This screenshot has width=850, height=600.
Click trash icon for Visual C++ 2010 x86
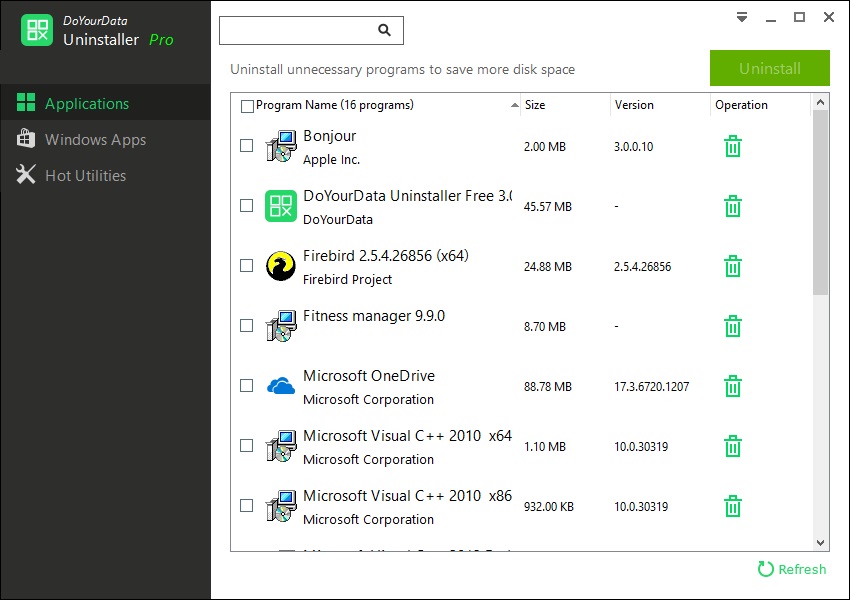pyautogui.click(x=732, y=506)
